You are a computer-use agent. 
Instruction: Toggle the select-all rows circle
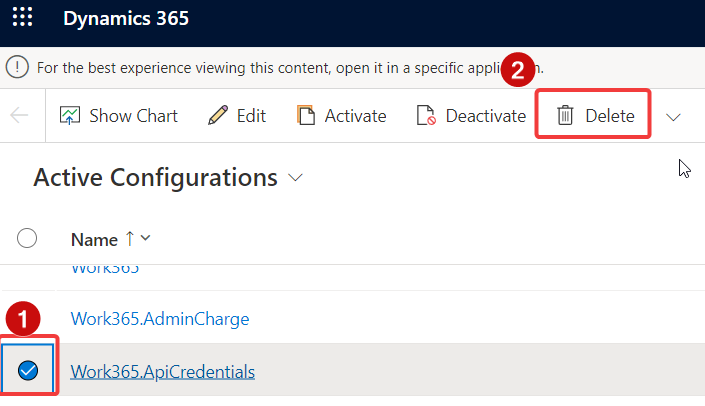[27, 238]
